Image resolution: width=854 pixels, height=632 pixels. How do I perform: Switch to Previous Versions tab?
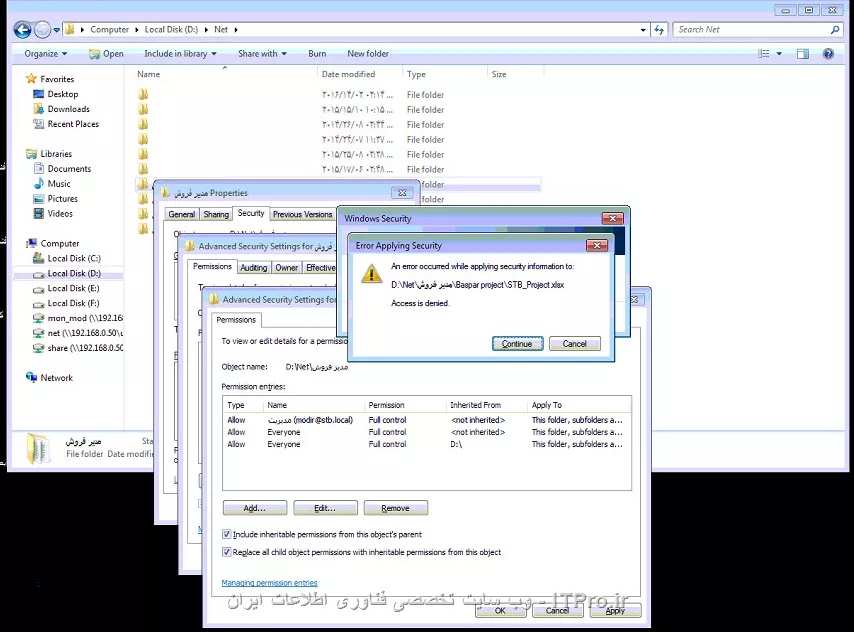tap(302, 215)
